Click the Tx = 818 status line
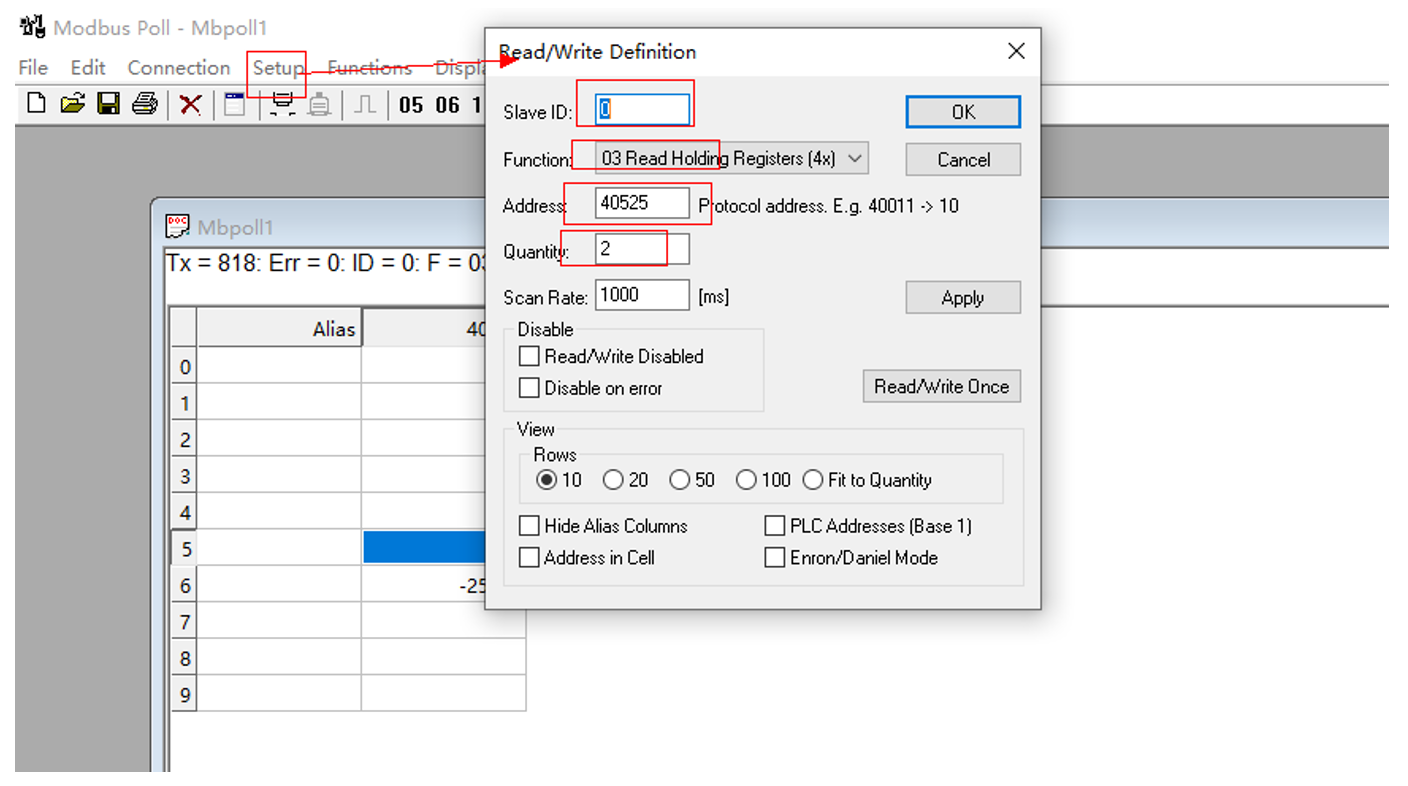Image resolution: width=1408 pixels, height=786 pixels. 325,266
